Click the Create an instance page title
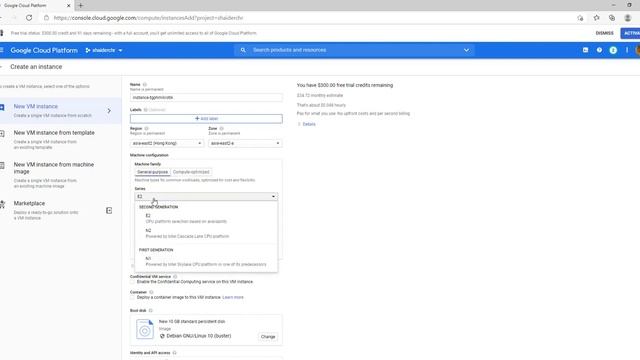The width and height of the screenshot is (640, 360). [36, 67]
